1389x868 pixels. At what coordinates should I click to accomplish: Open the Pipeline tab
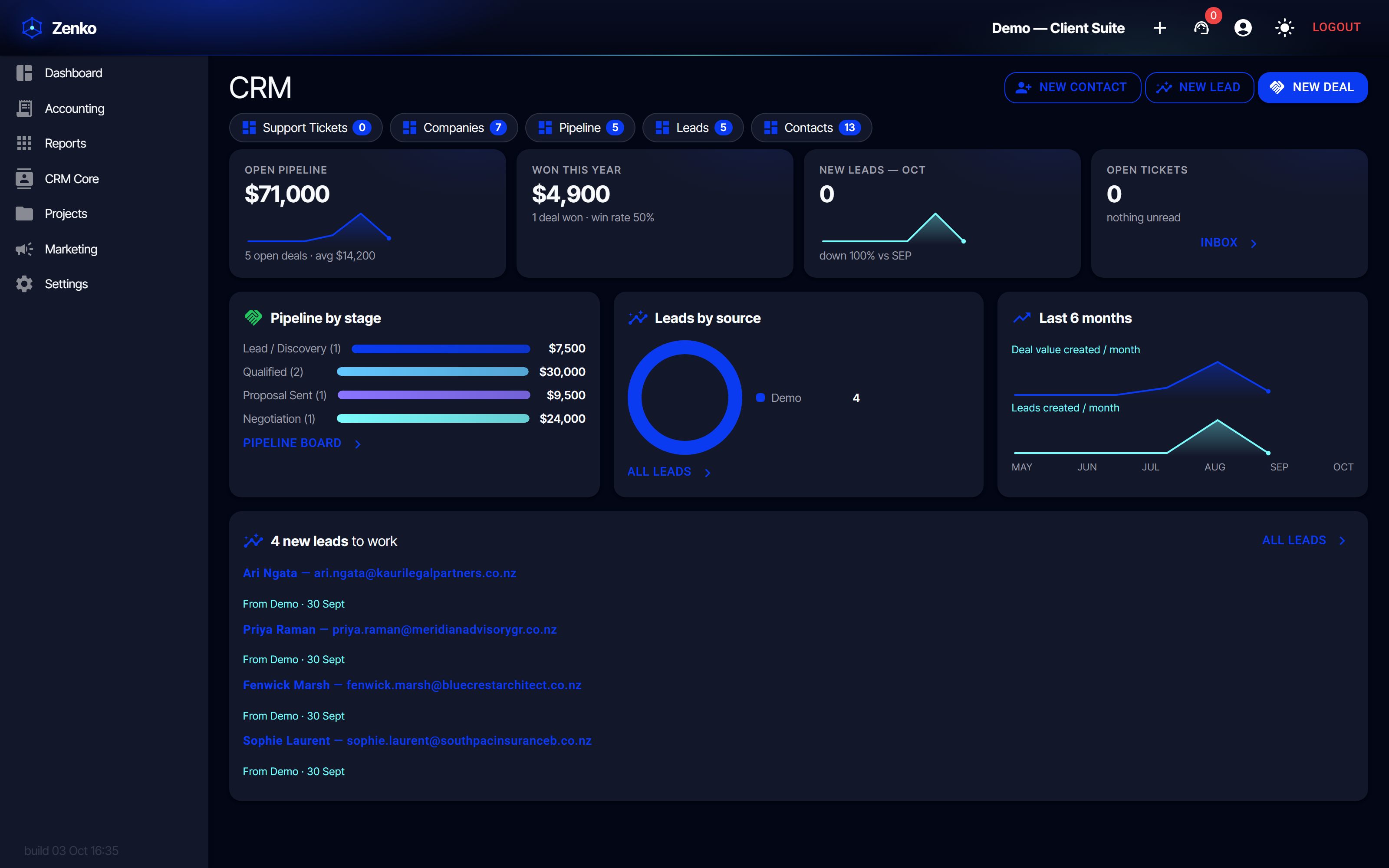[580, 128]
